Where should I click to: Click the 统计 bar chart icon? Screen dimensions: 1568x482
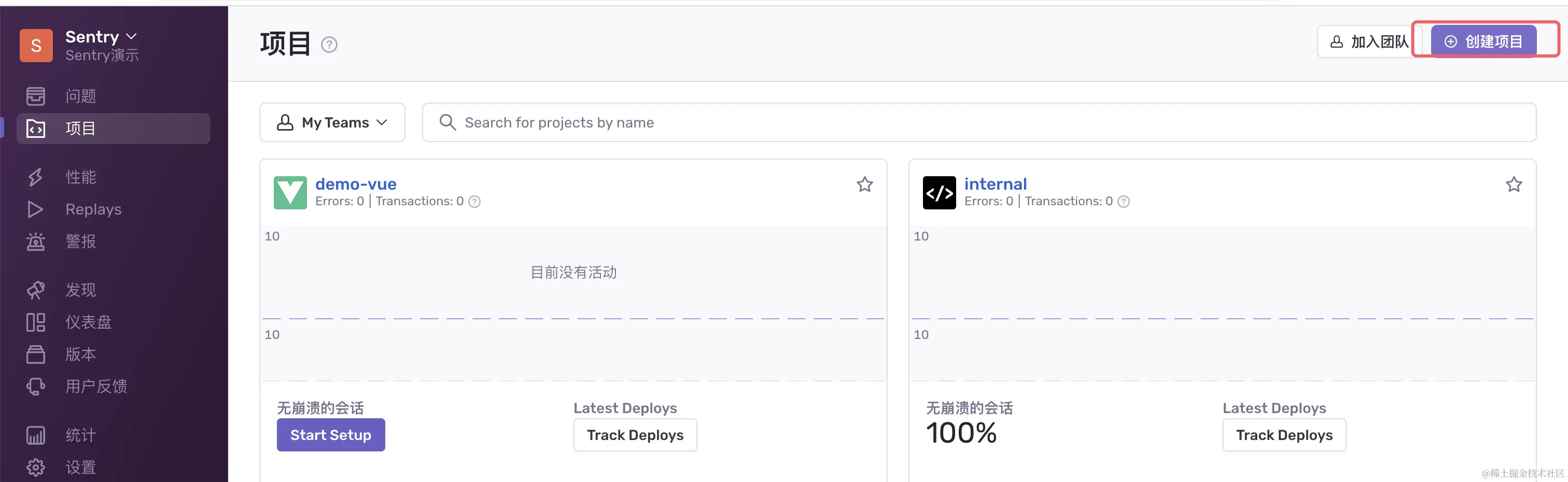(35, 435)
